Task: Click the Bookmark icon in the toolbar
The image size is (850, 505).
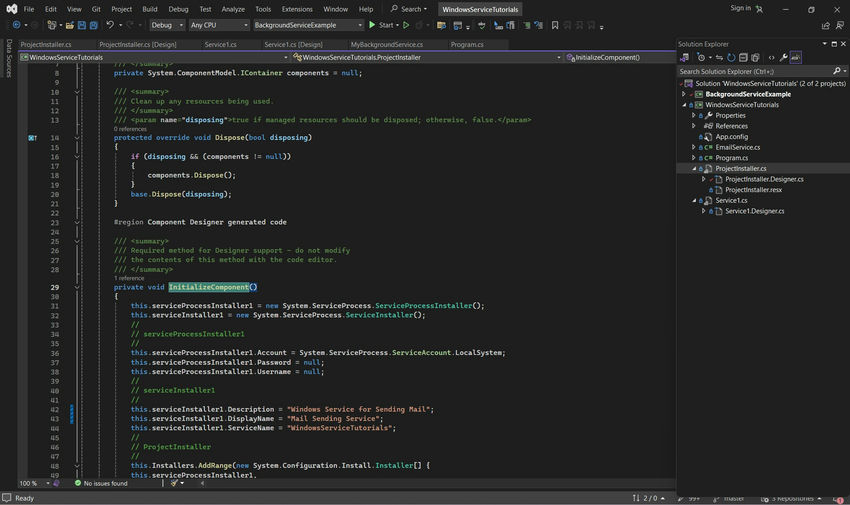Action: [x=556, y=25]
